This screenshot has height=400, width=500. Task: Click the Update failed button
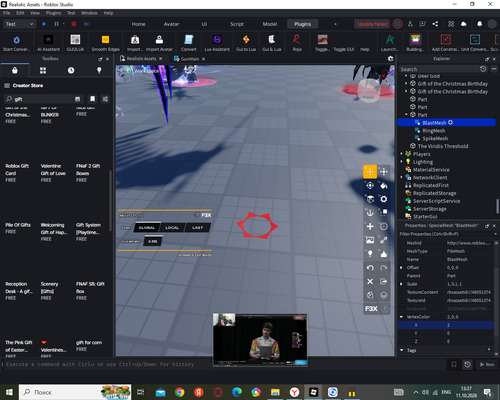click(372, 24)
